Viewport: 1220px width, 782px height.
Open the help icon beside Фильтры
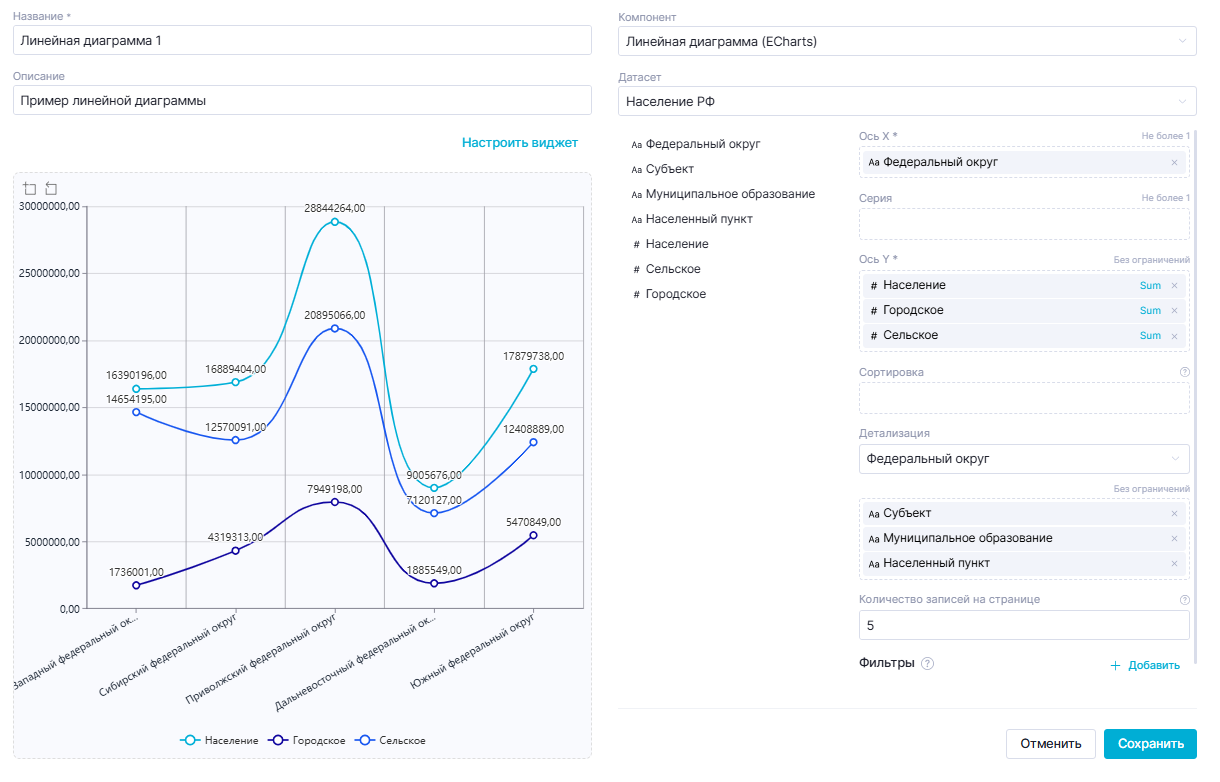tap(927, 663)
